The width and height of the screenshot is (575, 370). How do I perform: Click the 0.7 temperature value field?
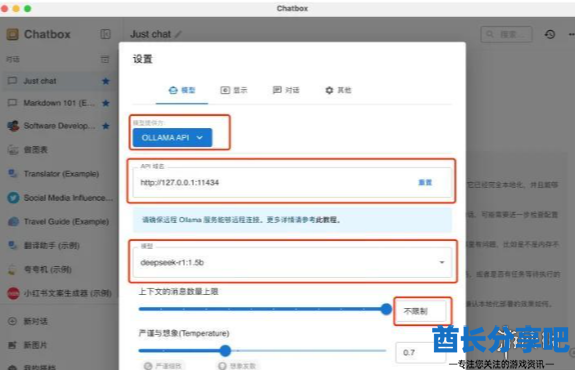(421, 352)
